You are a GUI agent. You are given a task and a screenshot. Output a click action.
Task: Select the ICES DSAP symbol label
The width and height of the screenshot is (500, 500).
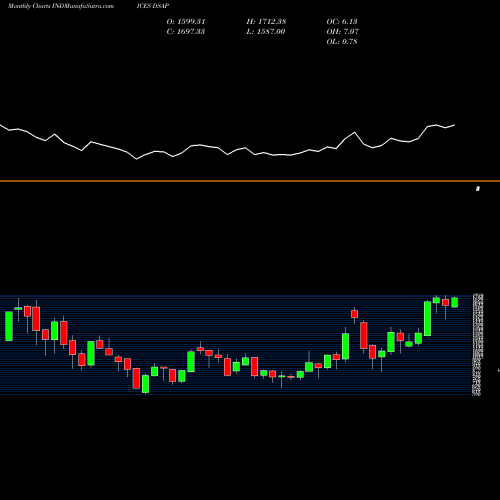click(x=153, y=6)
